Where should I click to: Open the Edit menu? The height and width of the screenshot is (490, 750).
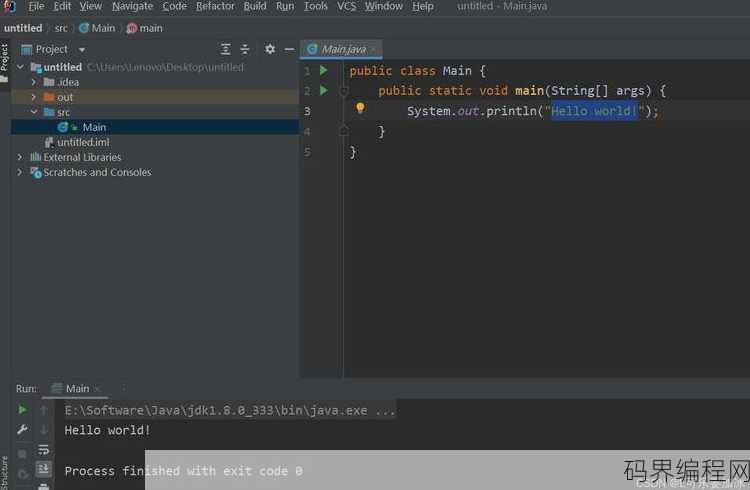[62, 6]
